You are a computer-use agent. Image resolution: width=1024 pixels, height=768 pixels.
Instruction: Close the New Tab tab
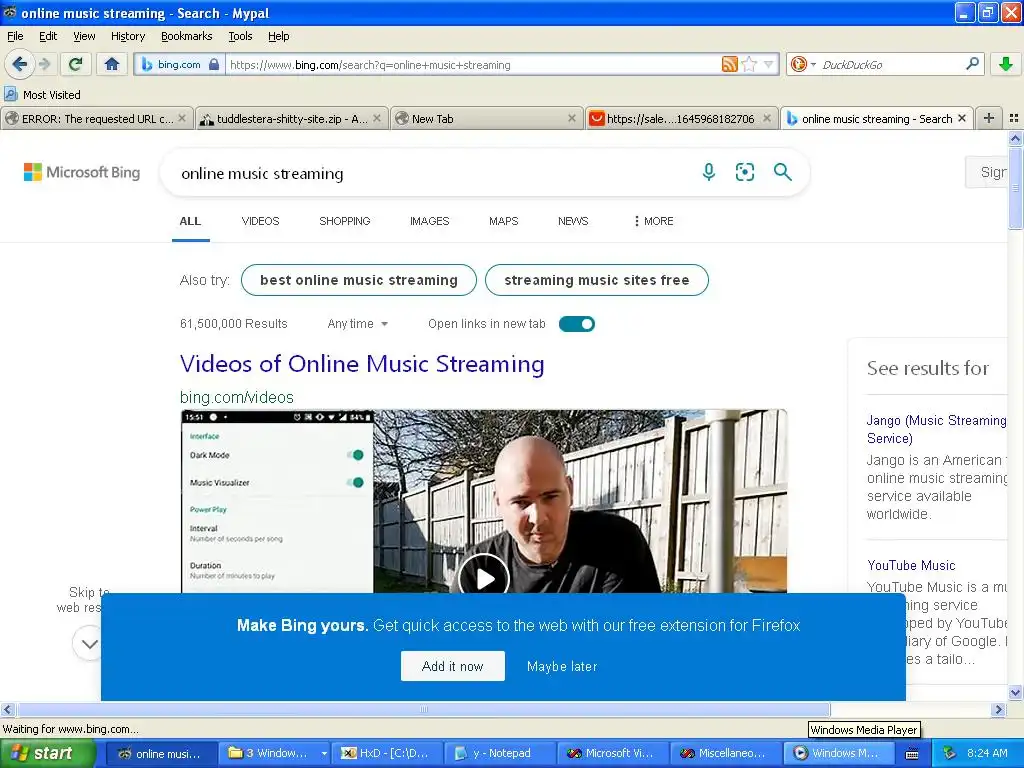(x=571, y=118)
